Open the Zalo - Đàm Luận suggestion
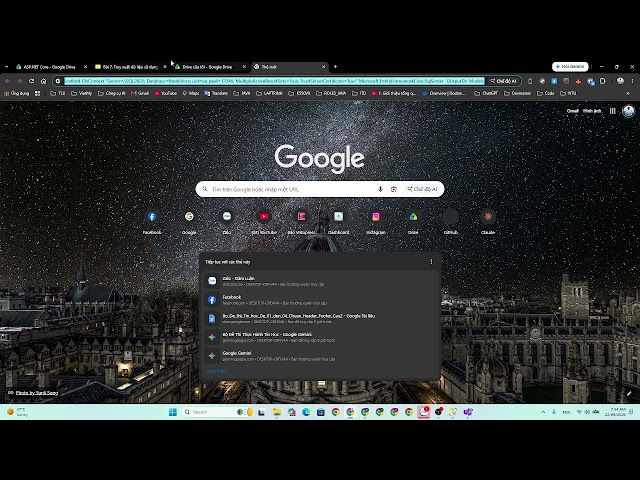Viewport: 640px width, 480px height. 320,281
